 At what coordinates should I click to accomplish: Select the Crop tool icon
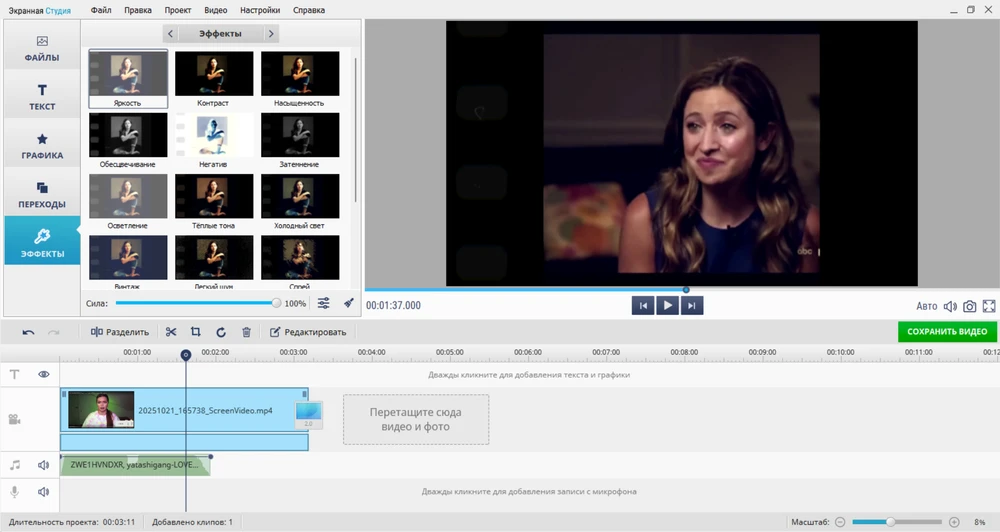pos(196,332)
